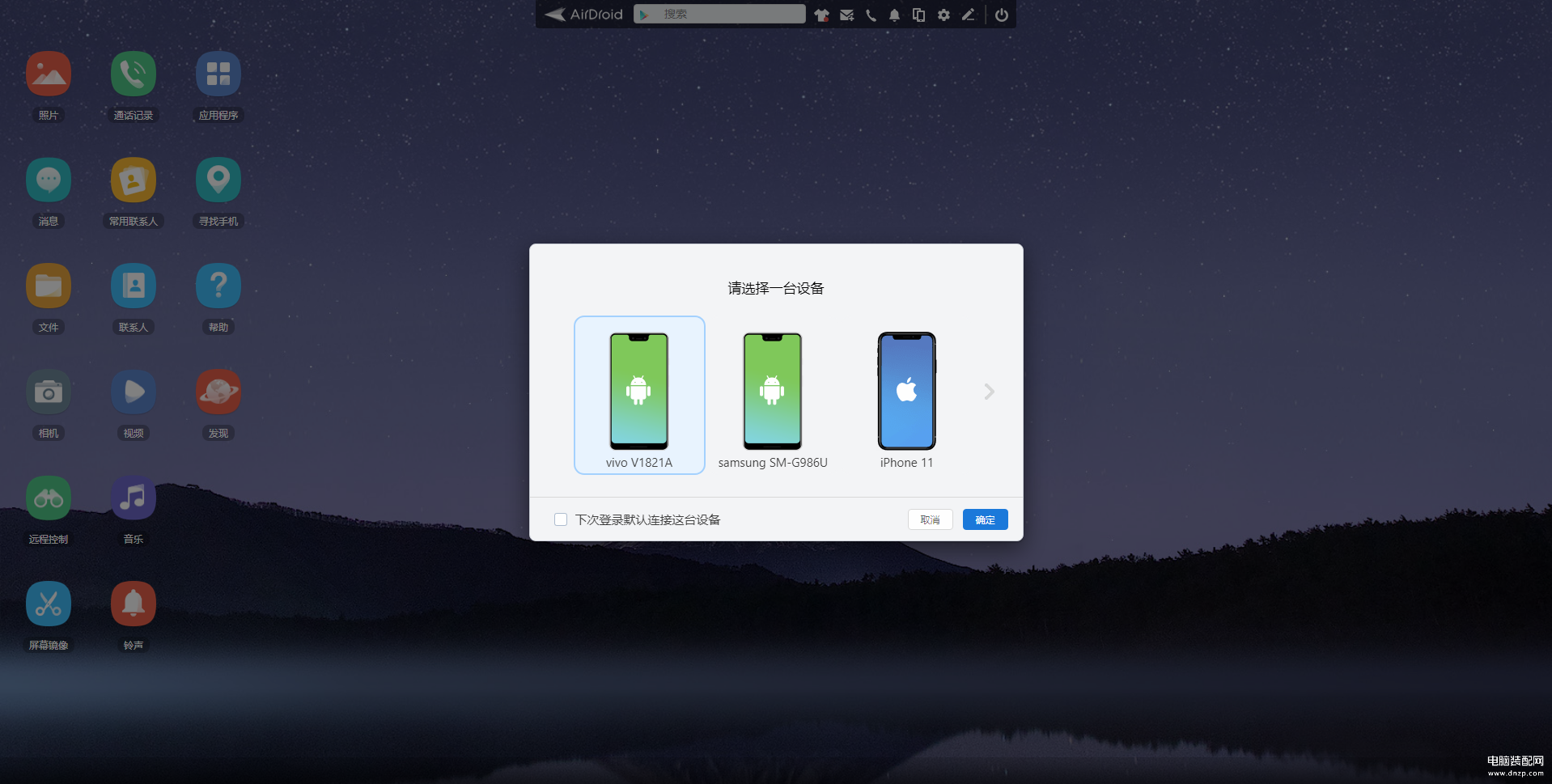Open the 帮助 help icon
Viewport: 1552px width, 784px height.
218,286
